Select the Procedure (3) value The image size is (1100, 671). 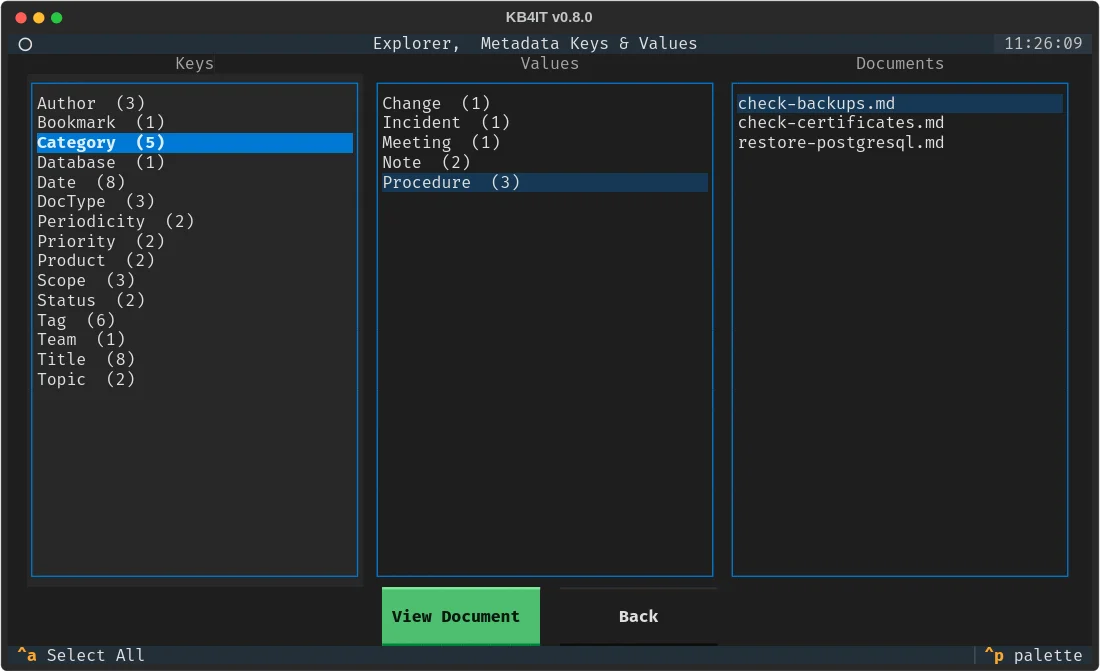[544, 182]
